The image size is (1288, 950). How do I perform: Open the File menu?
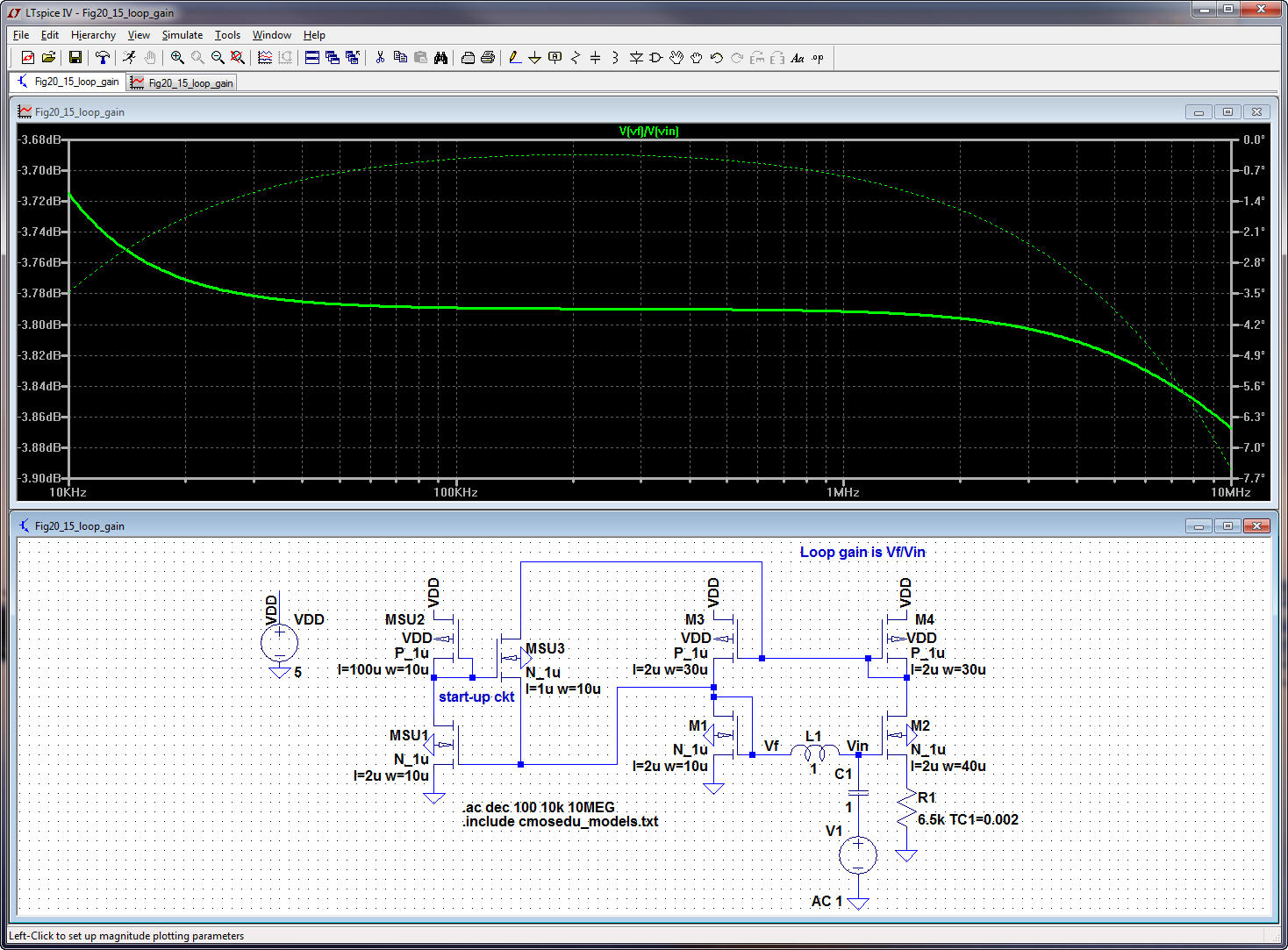coord(21,35)
